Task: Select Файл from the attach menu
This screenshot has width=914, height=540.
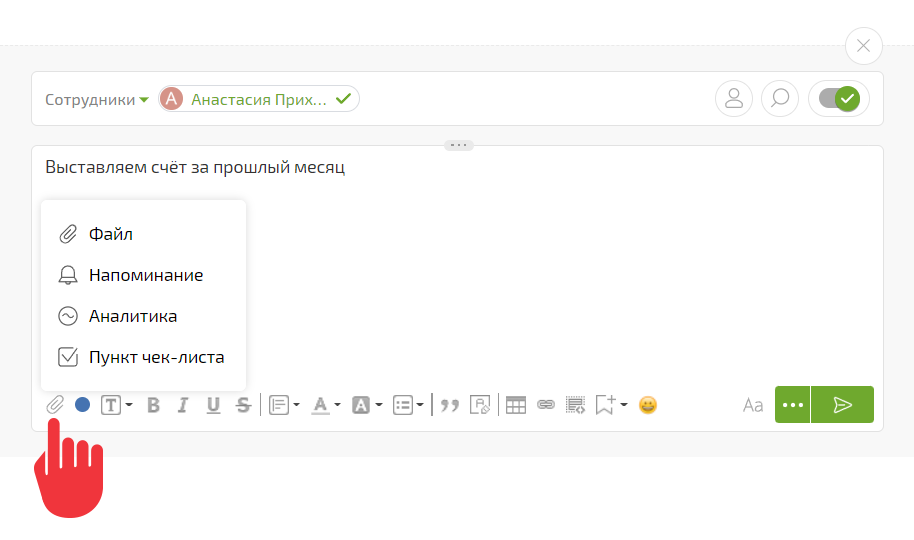Action: pos(143,234)
